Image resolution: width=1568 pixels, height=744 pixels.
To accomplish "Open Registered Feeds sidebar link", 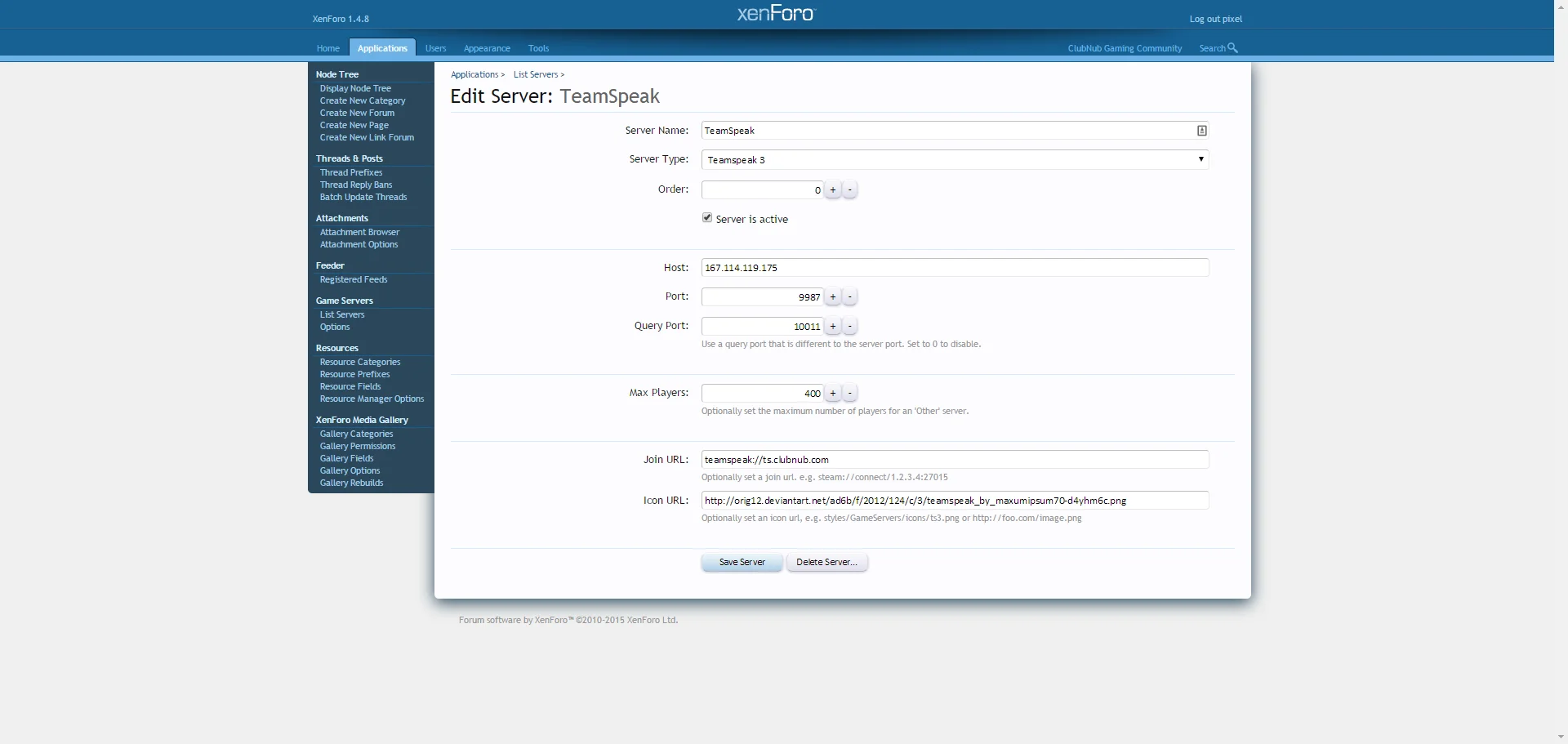I will tap(354, 279).
